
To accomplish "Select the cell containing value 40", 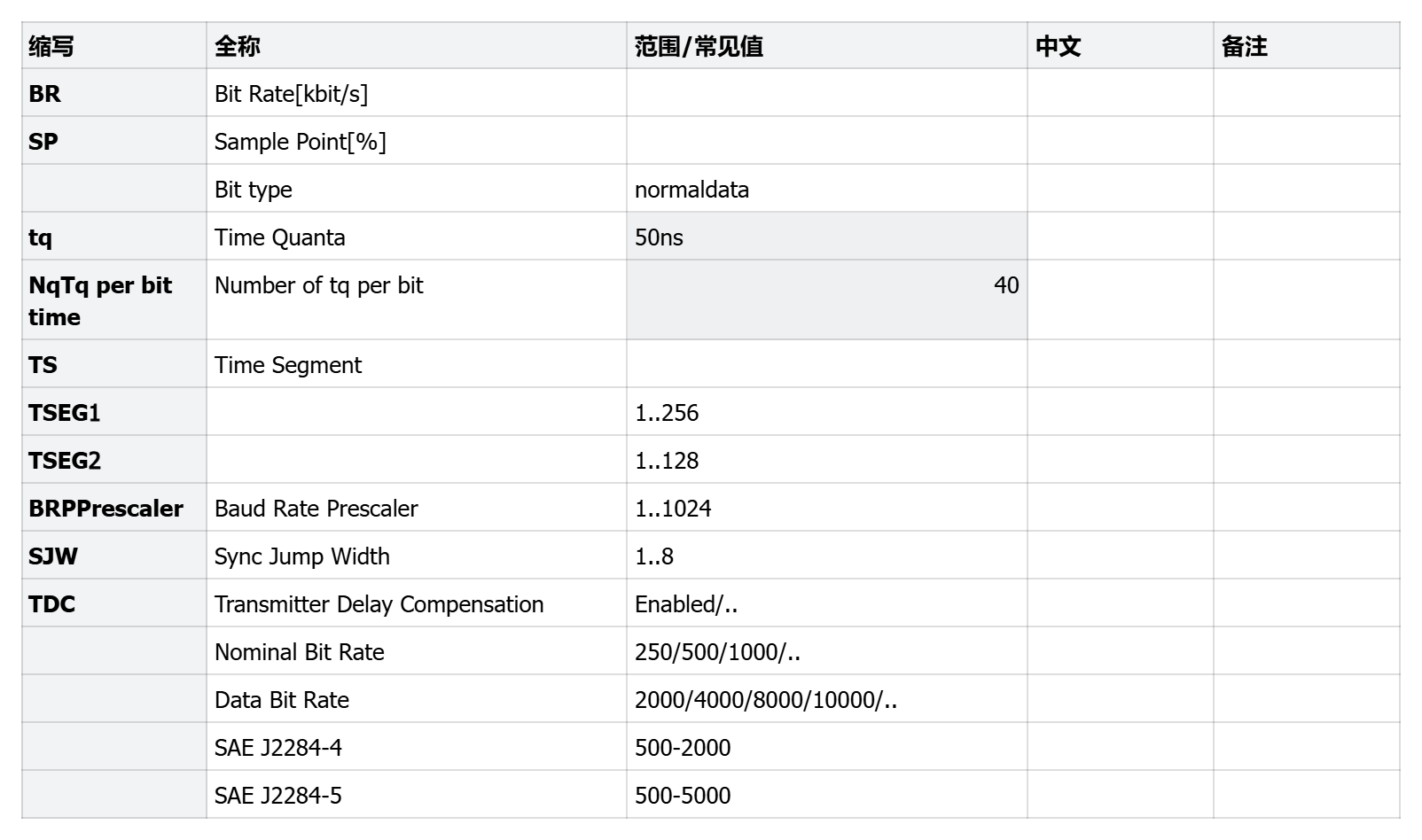I will [826, 299].
